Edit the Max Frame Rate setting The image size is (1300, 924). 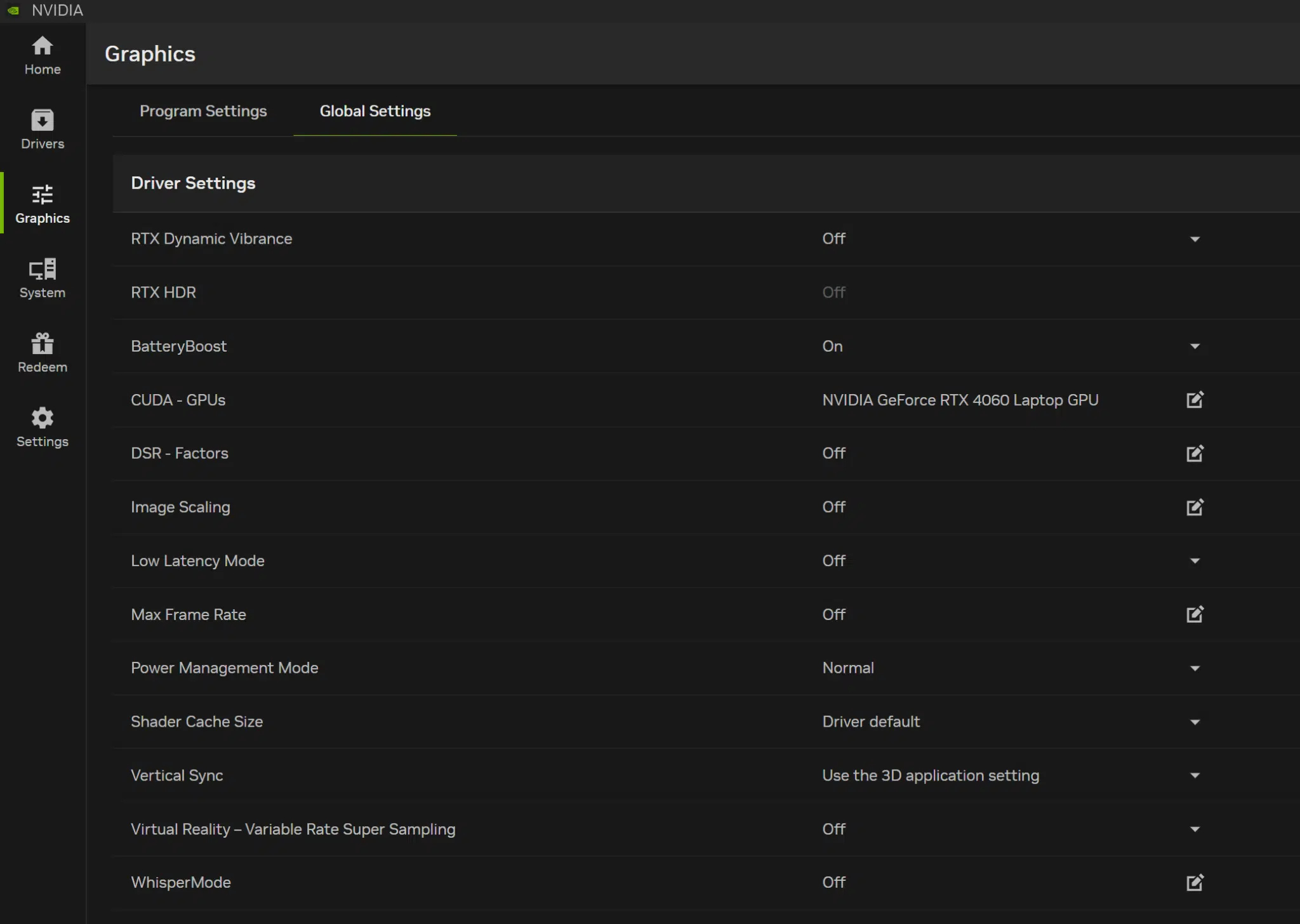coord(1195,614)
